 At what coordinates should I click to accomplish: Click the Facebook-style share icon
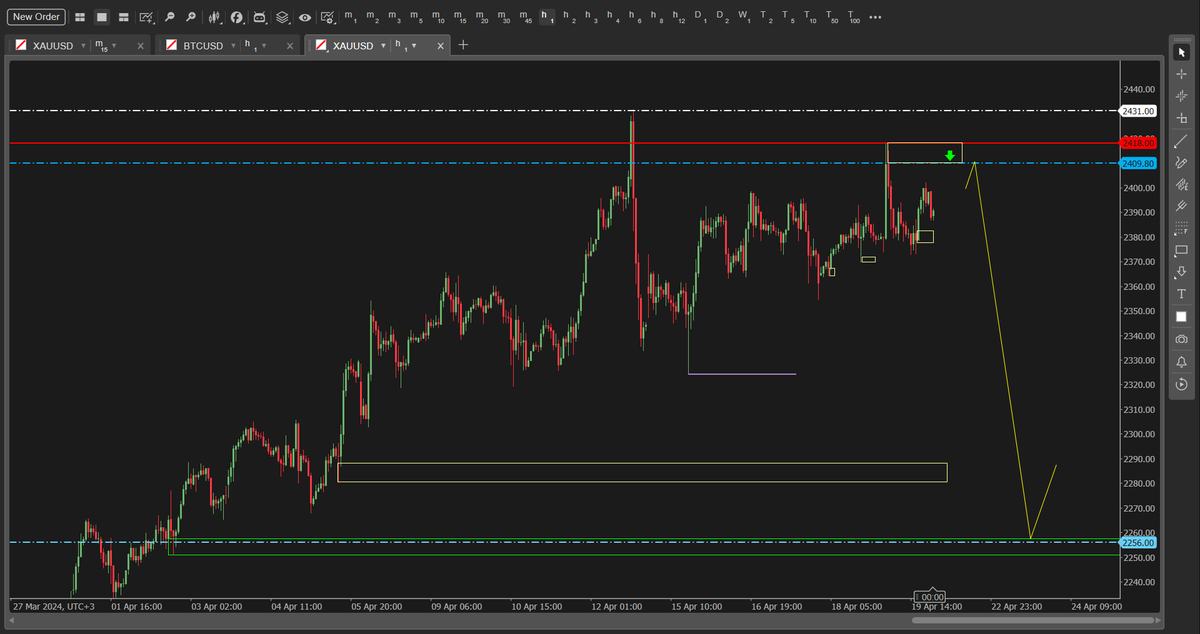(237, 17)
